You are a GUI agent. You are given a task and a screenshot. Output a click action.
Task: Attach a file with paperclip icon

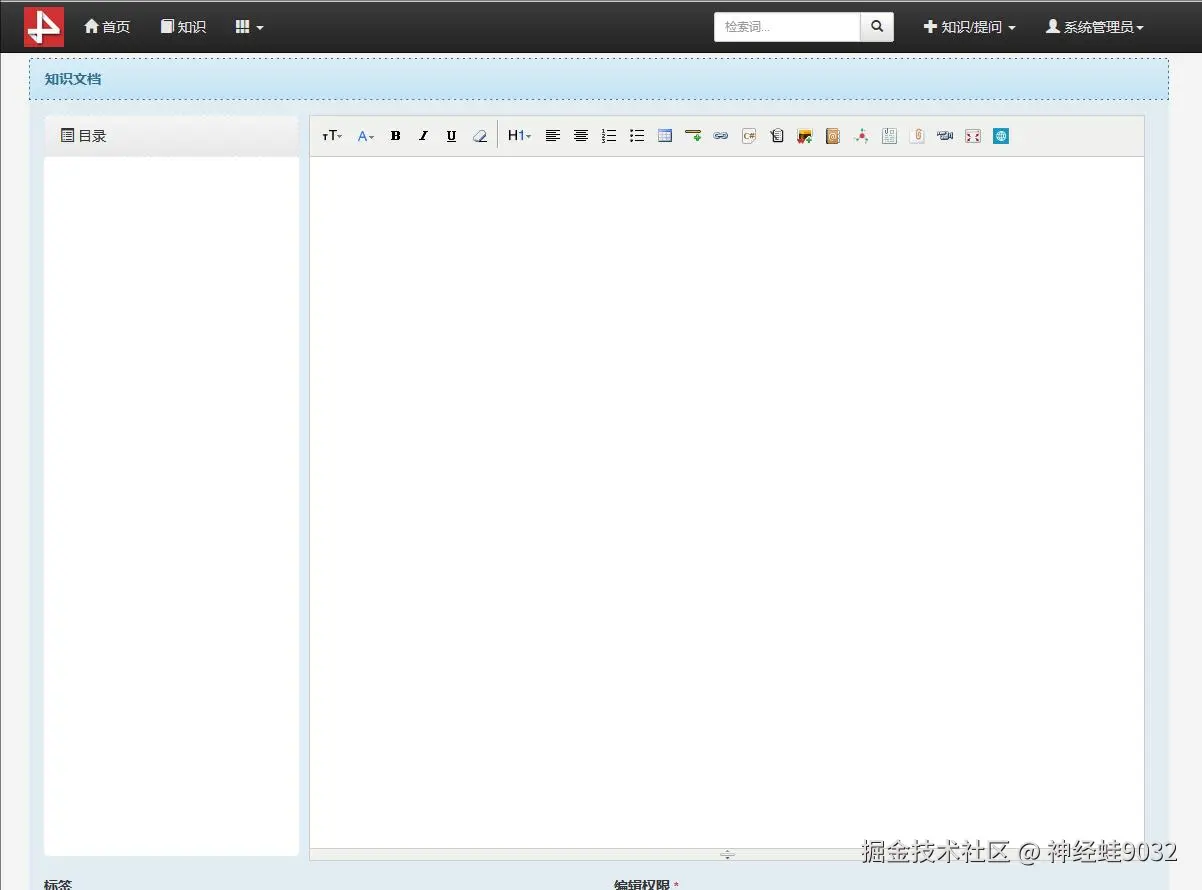pos(917,136)
